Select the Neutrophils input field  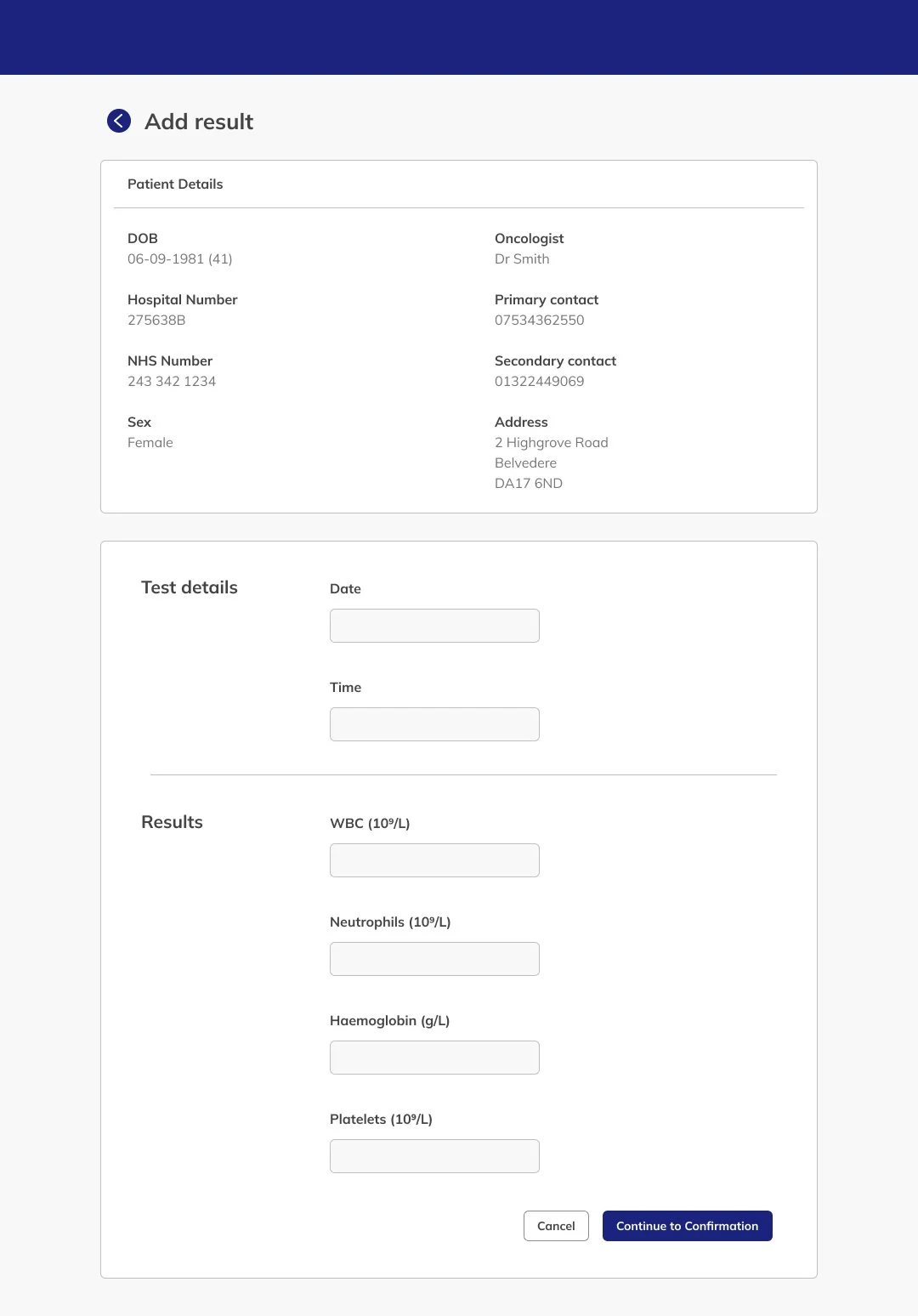[x=434, y=959]
